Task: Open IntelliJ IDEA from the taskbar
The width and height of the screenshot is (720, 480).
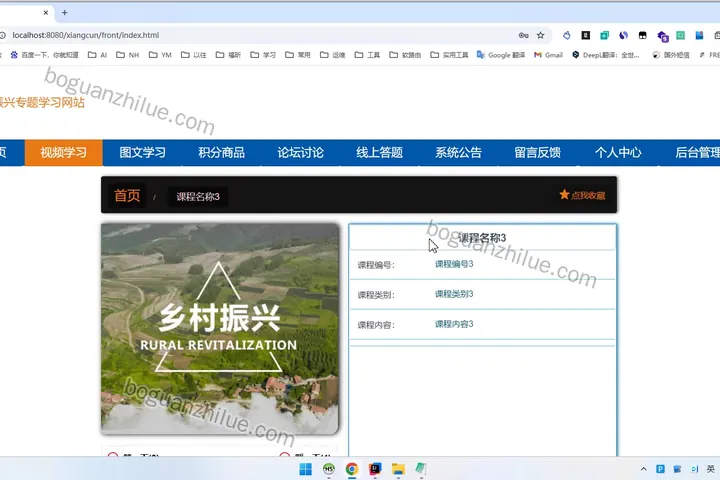Action: click(x=375, y=469)
